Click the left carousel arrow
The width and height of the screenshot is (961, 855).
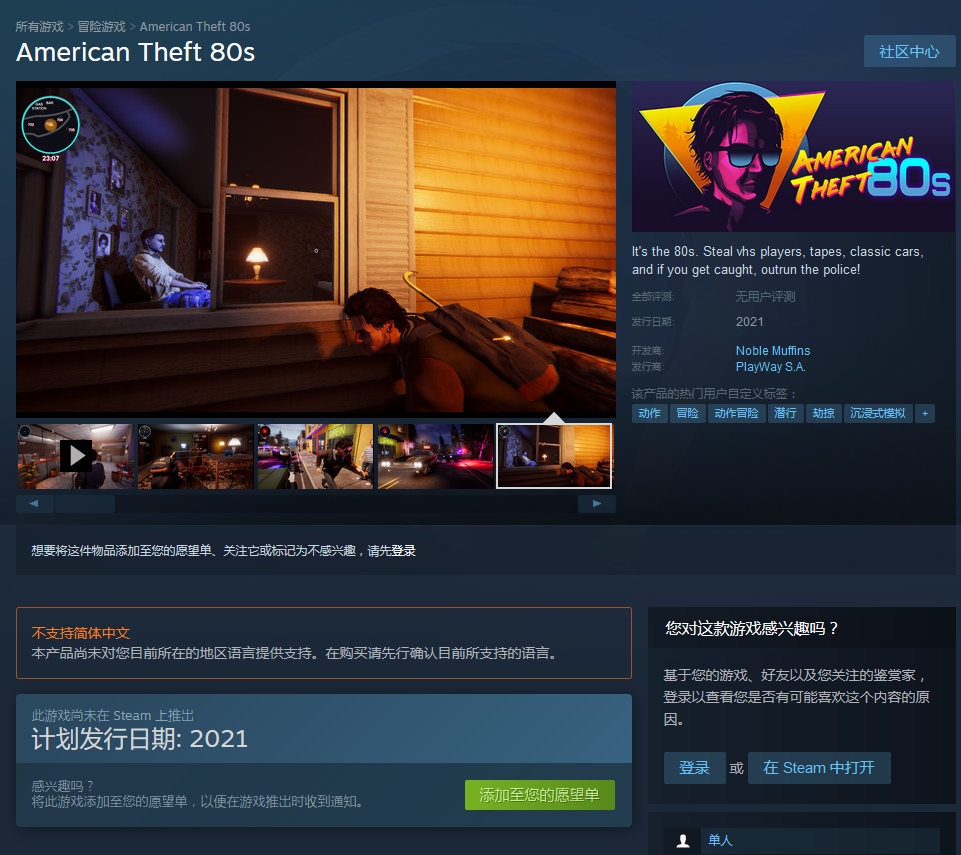click(x=36, y=503)
